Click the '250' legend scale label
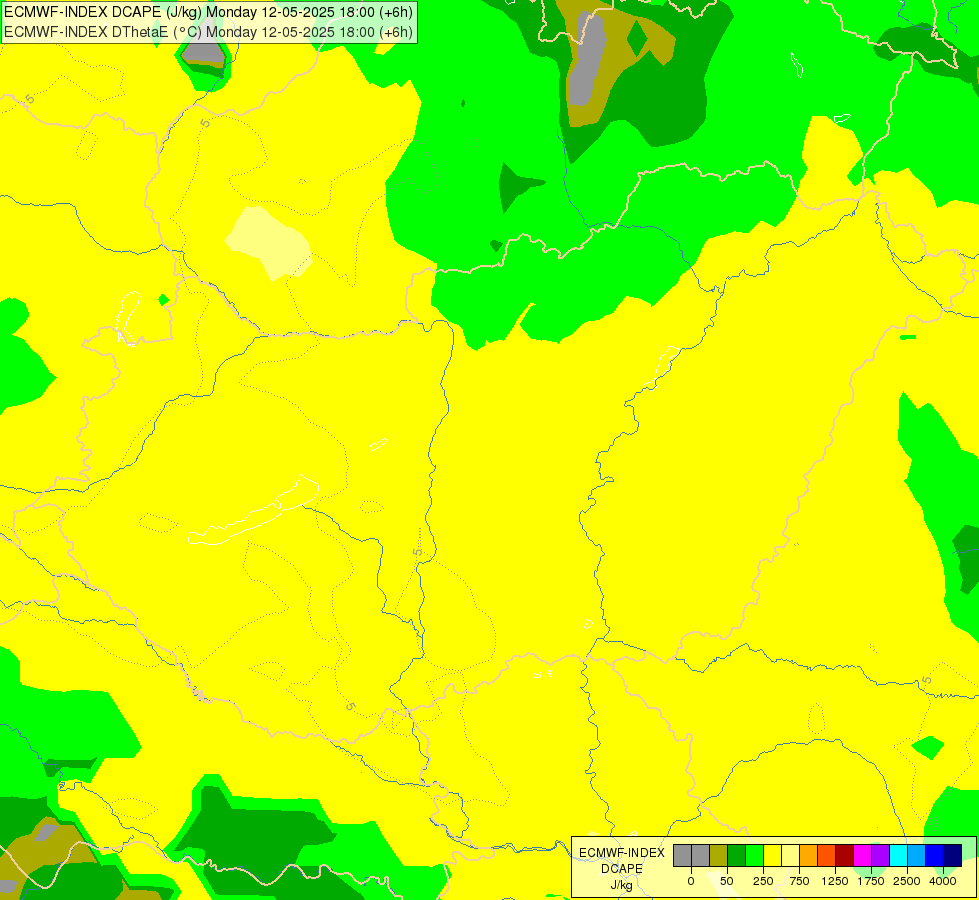The height and width of the screenshot is (900, 979). 763,881
